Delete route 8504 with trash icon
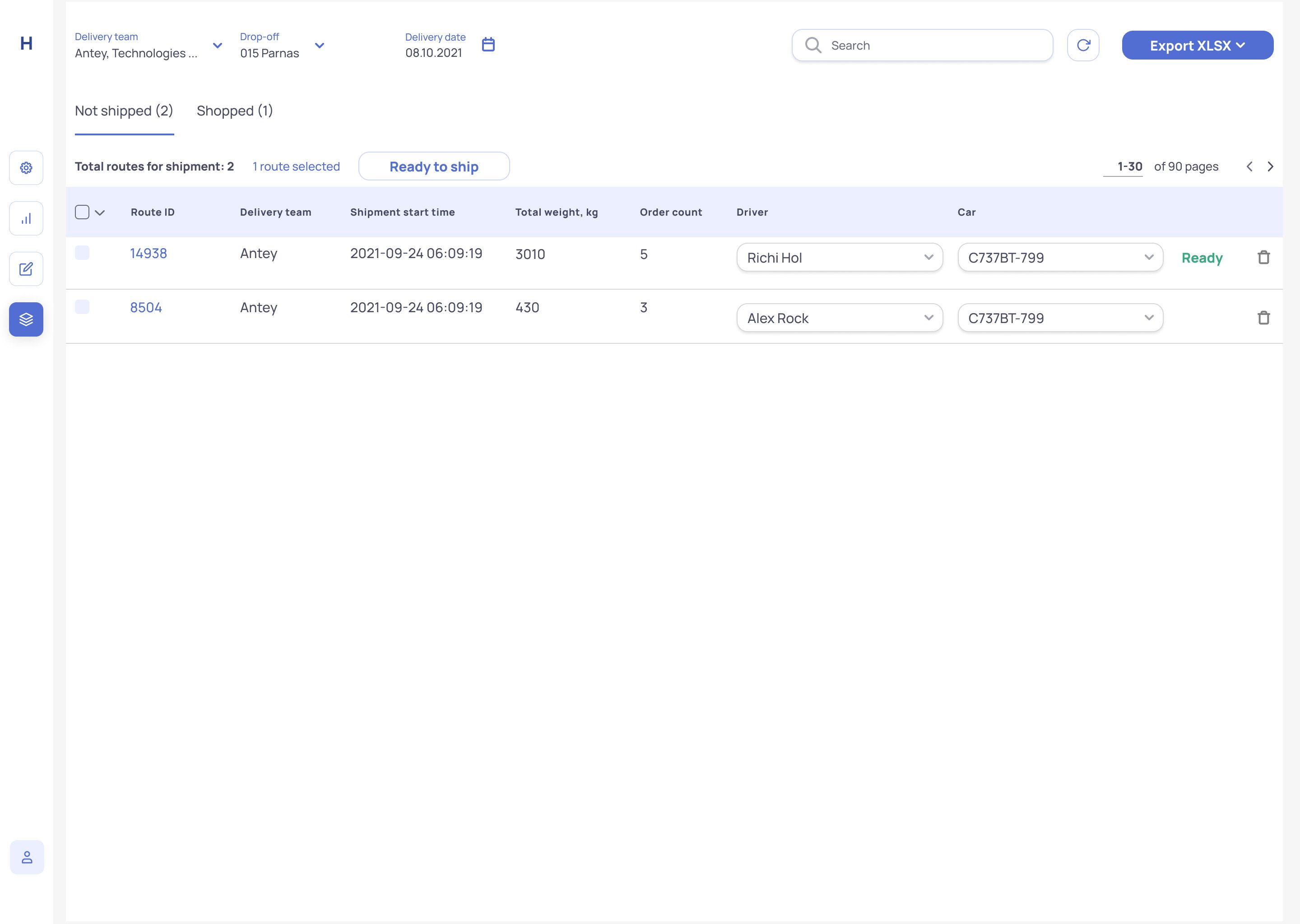This screenshot has height=924, width=1300. click(1263, 318)
